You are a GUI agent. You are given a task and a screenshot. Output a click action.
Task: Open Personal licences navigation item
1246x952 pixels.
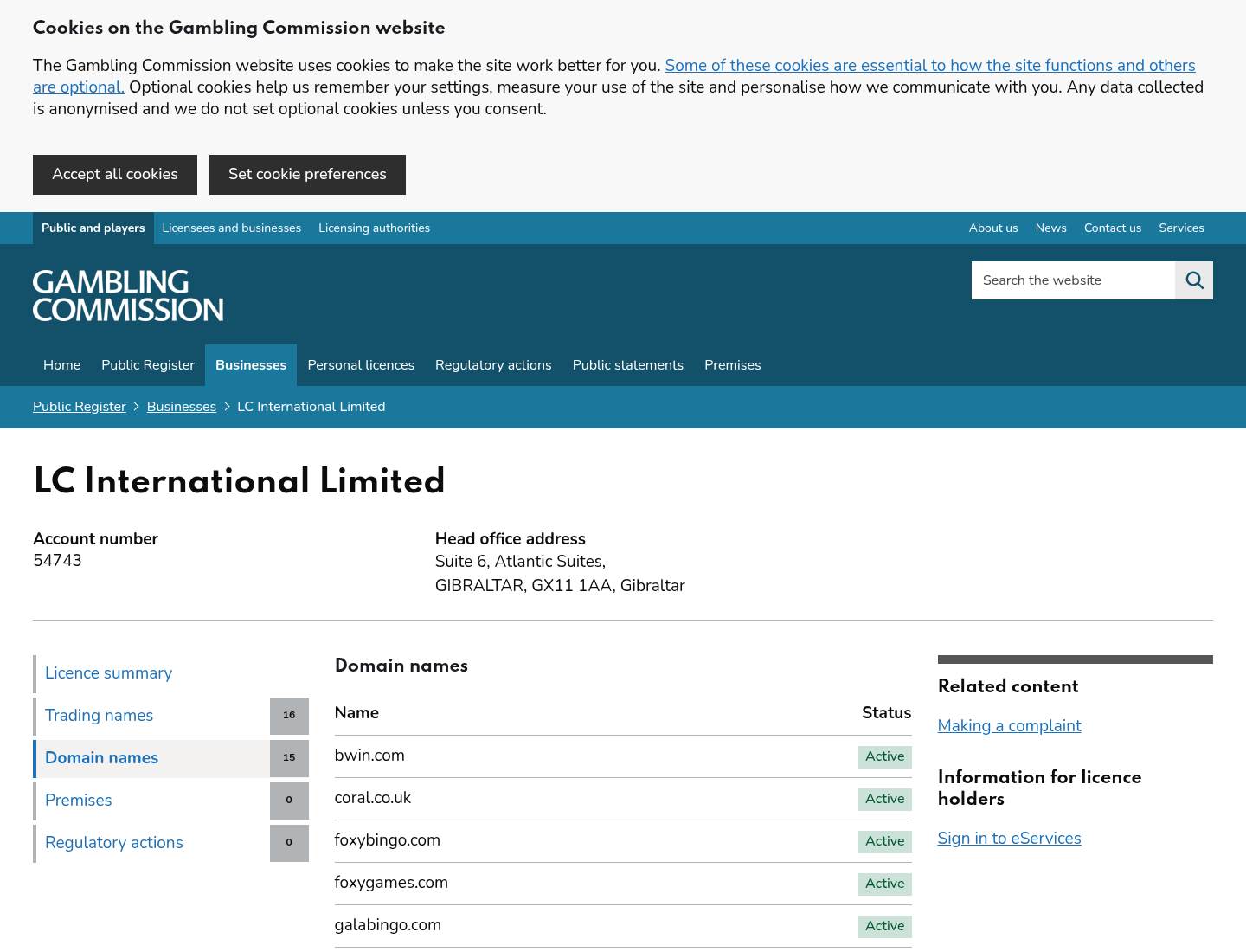[361, 365]
